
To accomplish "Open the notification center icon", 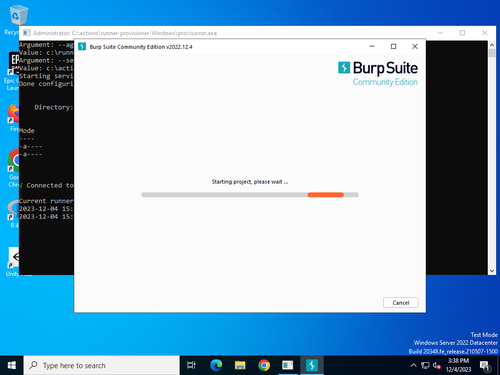I will (485, 366).
